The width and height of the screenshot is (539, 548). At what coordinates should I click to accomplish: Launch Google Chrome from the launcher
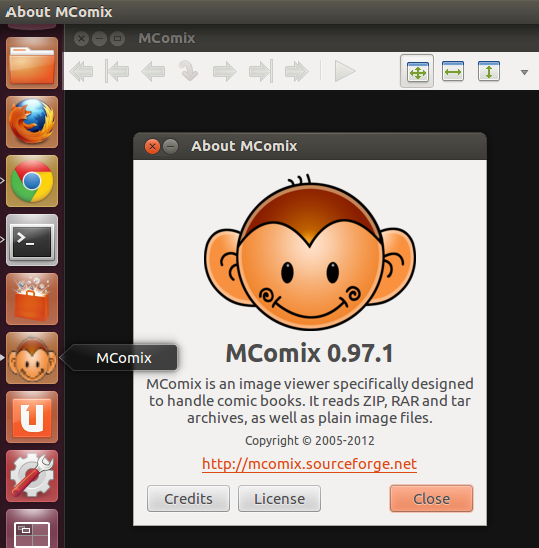[32, 181]
